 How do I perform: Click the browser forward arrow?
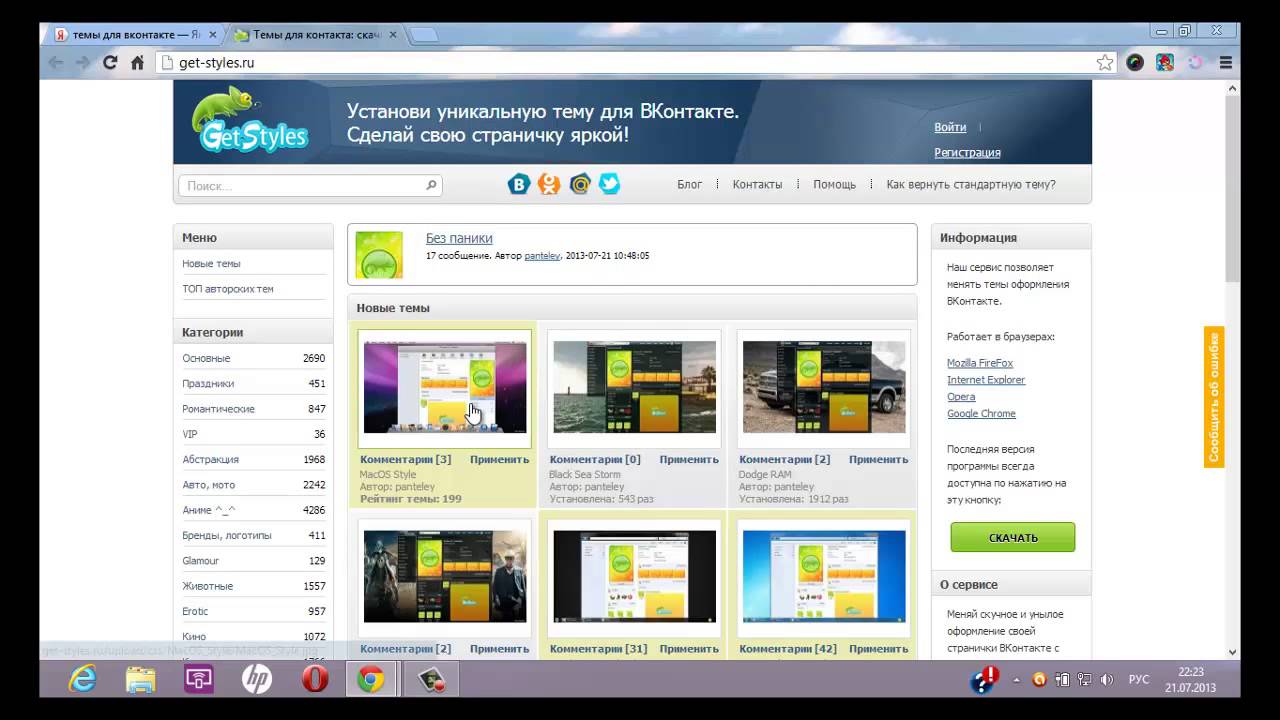[83, 63]
